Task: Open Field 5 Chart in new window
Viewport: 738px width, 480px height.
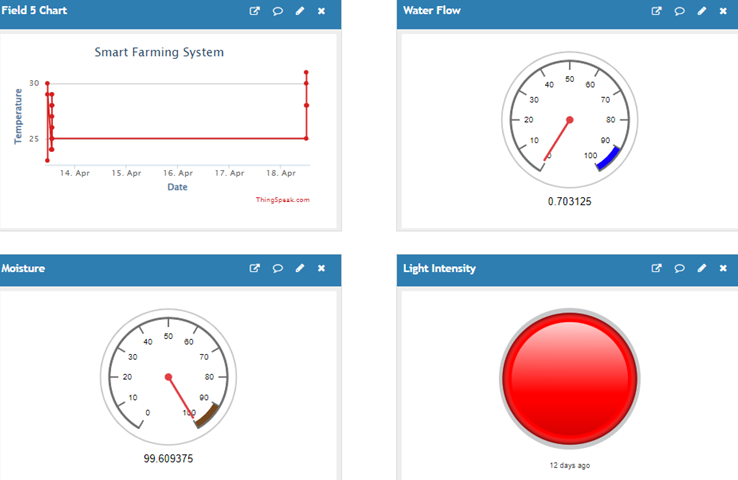Action: tap(255, 11)
